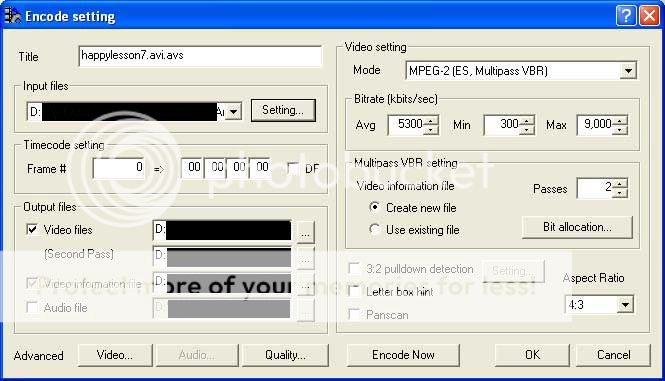The width and height of the screenshot is (665, 381).
Task: Decrease the Max bitrate spinner
Action: (620, 129)
